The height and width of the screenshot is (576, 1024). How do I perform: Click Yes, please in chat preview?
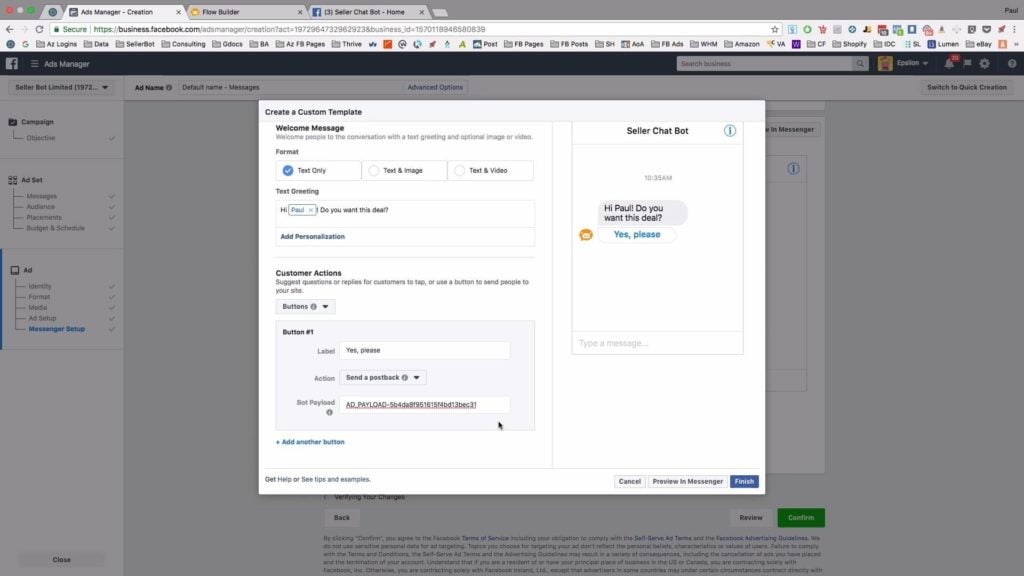[x=637, y=234]
